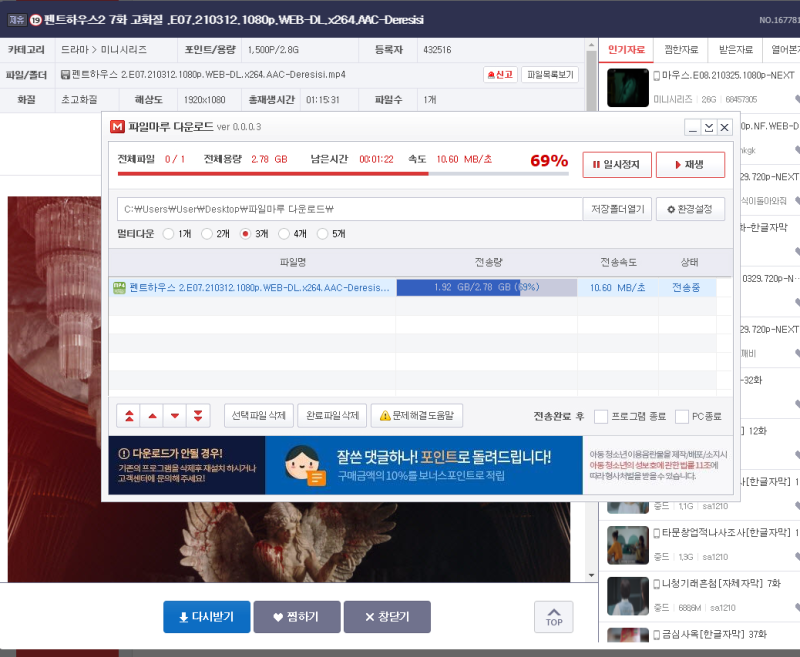800x657 pixels.
Task: Click the file icon beside the mp4 filename
Action: pyautogui.click(x=65, y=75)
